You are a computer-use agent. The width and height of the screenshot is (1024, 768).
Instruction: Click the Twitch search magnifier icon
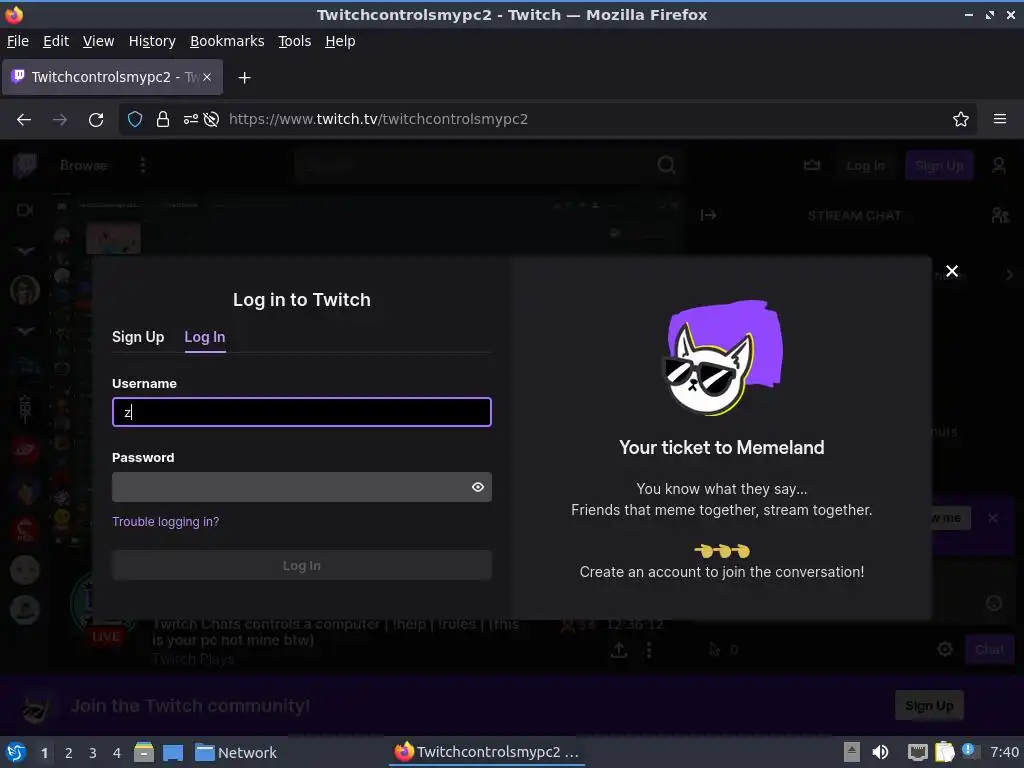coord(665,166)
